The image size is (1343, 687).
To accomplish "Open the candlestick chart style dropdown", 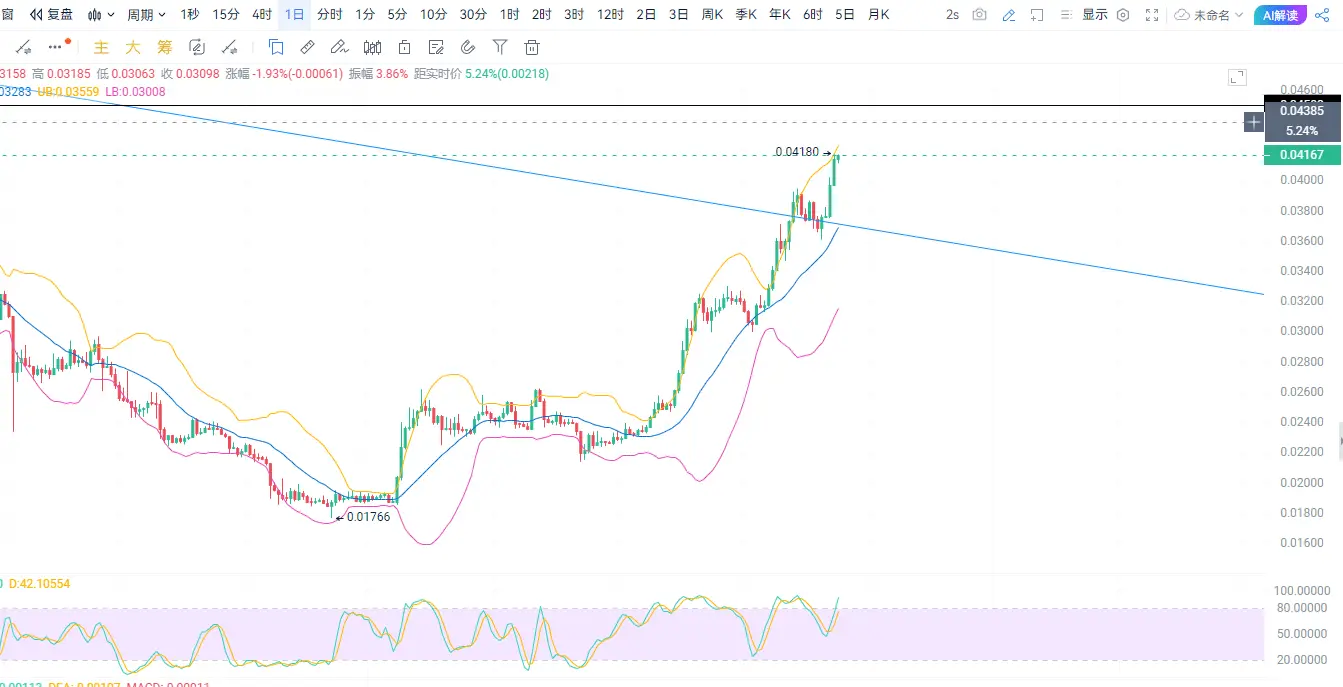I will (101, 15).
